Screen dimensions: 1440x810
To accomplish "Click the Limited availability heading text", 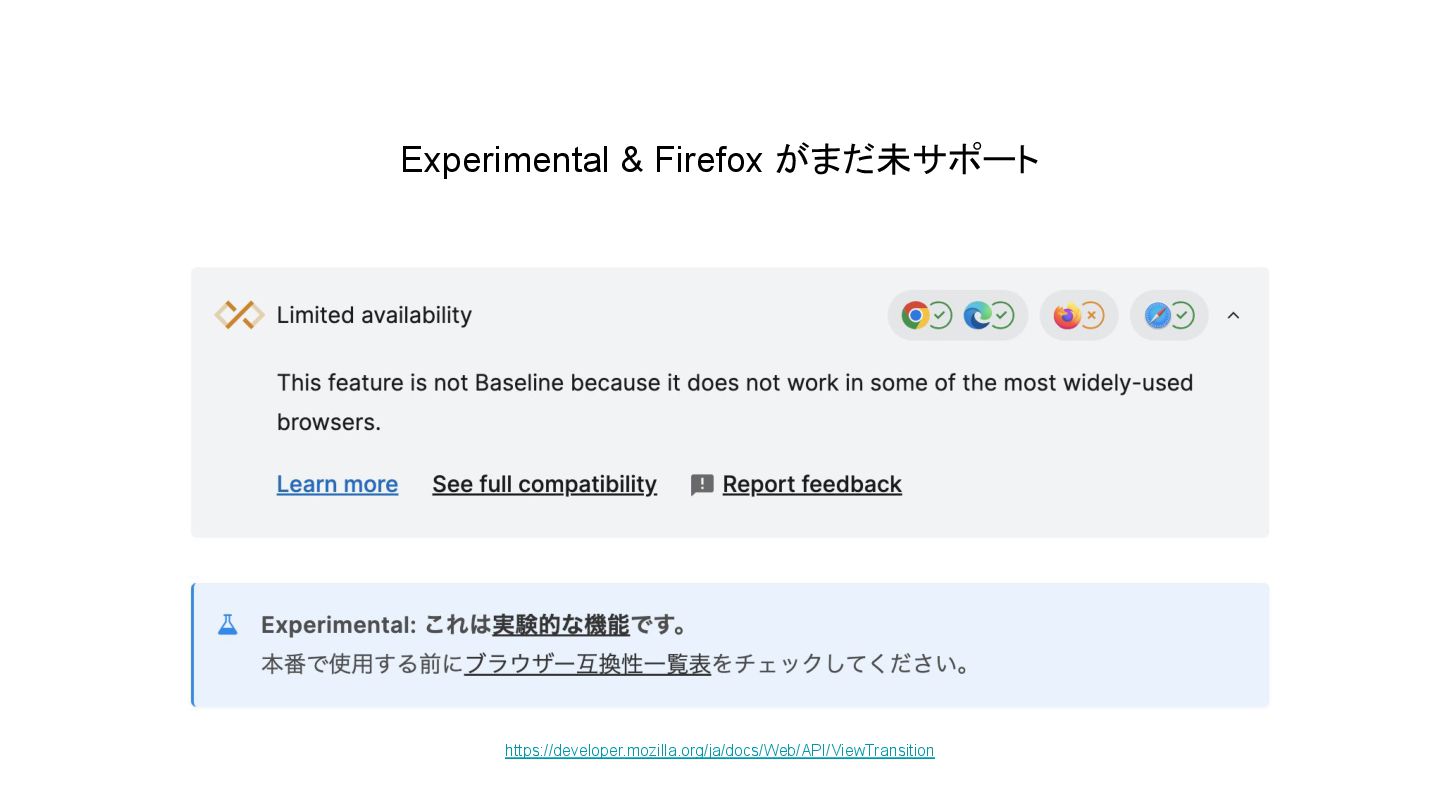I will pyautogui.click(x=374, y=315).
